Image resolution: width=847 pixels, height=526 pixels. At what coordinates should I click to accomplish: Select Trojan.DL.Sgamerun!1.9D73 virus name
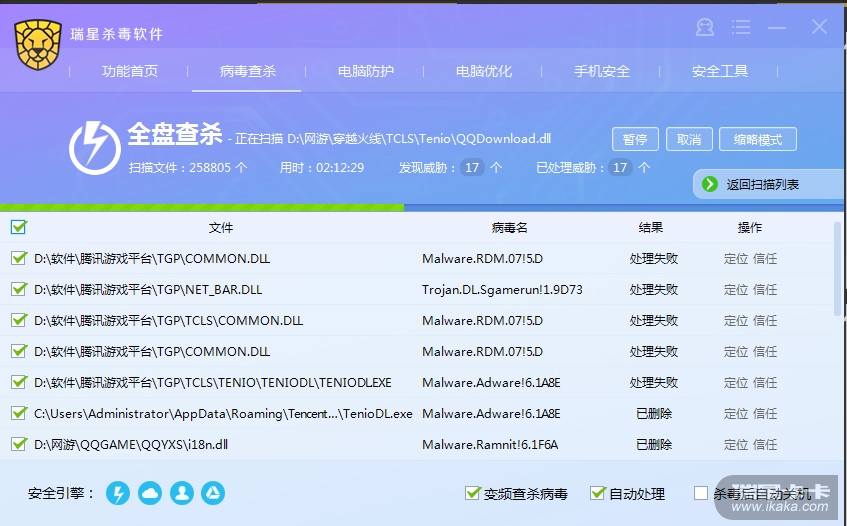pos(502,289)
